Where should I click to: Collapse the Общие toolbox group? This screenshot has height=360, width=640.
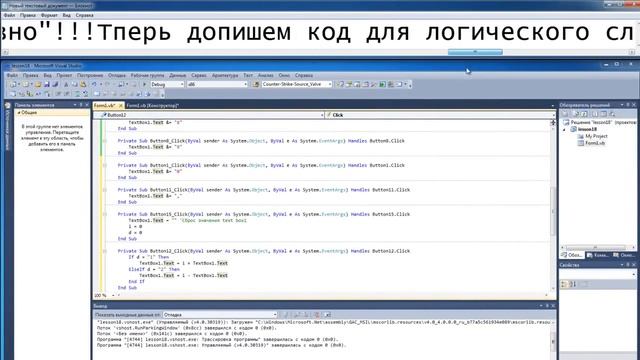tap(19, 113)
